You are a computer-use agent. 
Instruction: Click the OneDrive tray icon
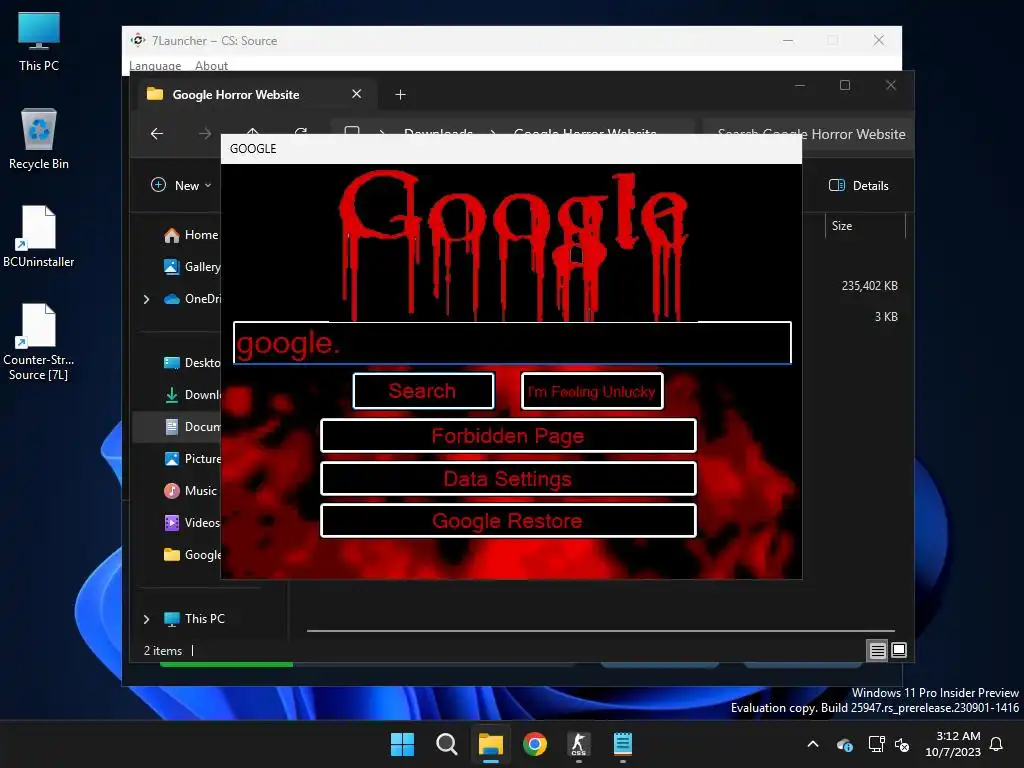pos(845,744)
